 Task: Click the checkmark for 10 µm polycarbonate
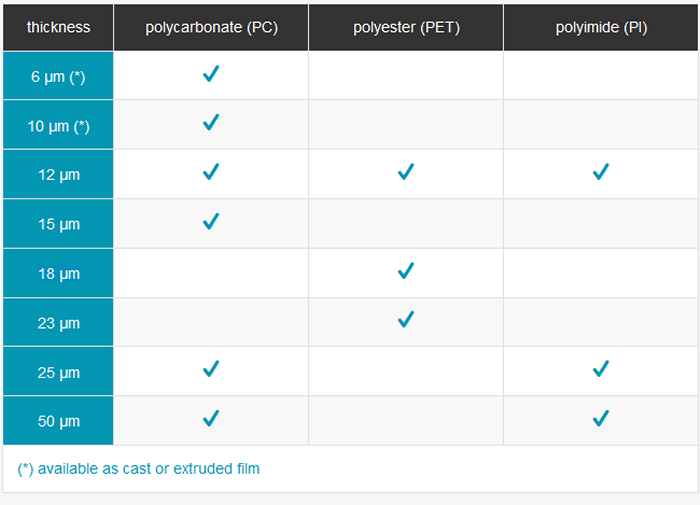point(210,123)
